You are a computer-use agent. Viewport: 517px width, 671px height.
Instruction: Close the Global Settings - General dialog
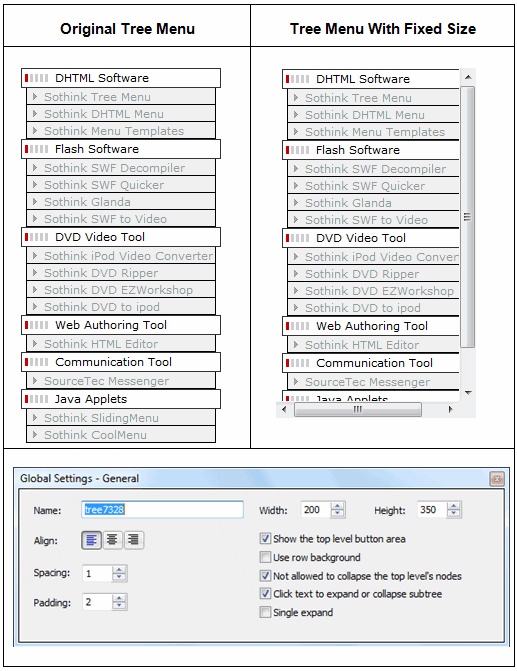(497, 479)
